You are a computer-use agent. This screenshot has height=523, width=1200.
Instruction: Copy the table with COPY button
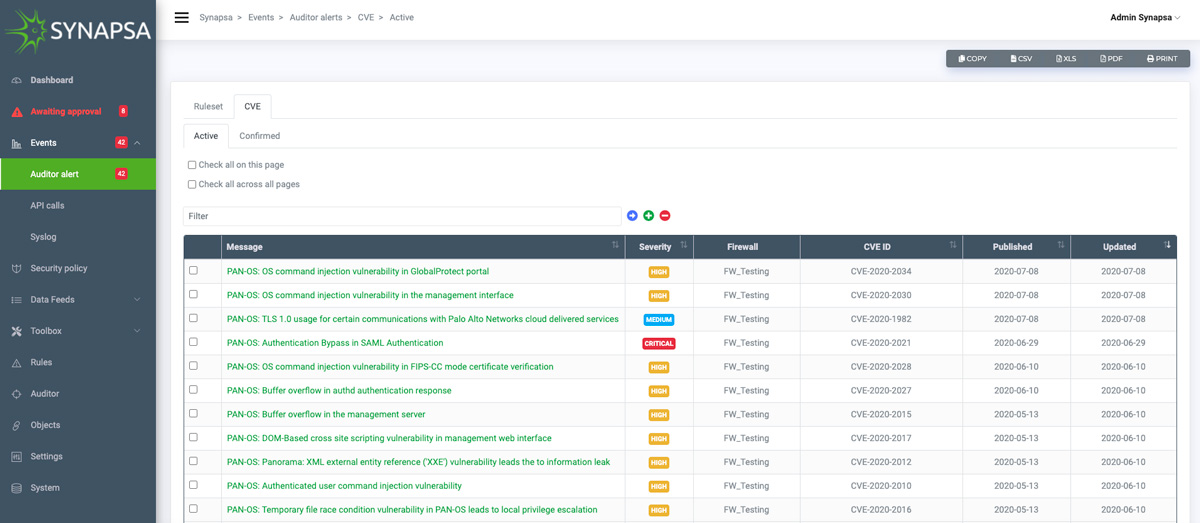click(x=972, y=59)
